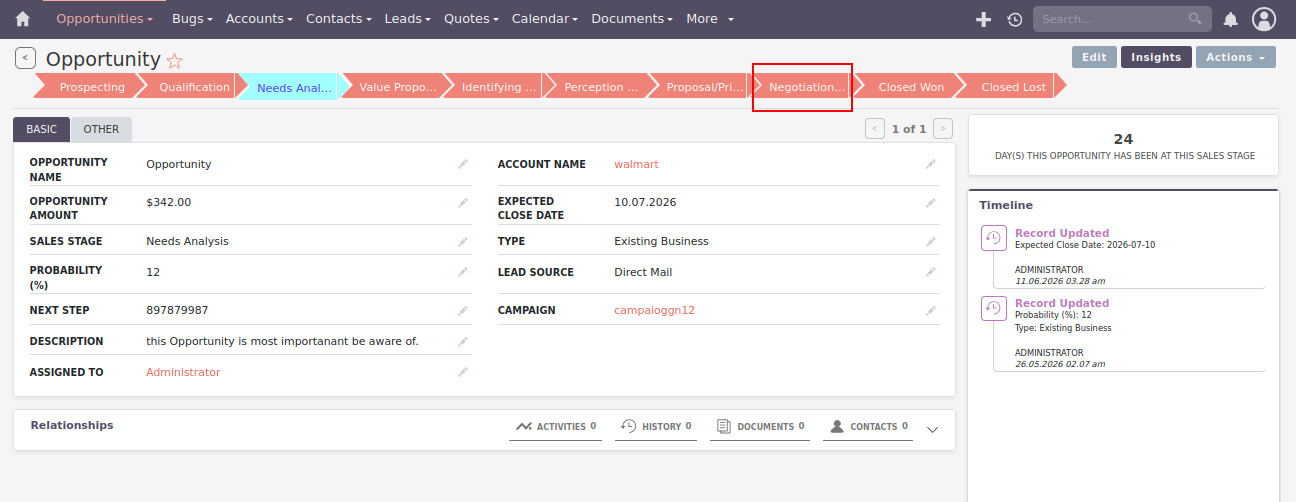Expand the Relationships panel chevron

point(932,430)
